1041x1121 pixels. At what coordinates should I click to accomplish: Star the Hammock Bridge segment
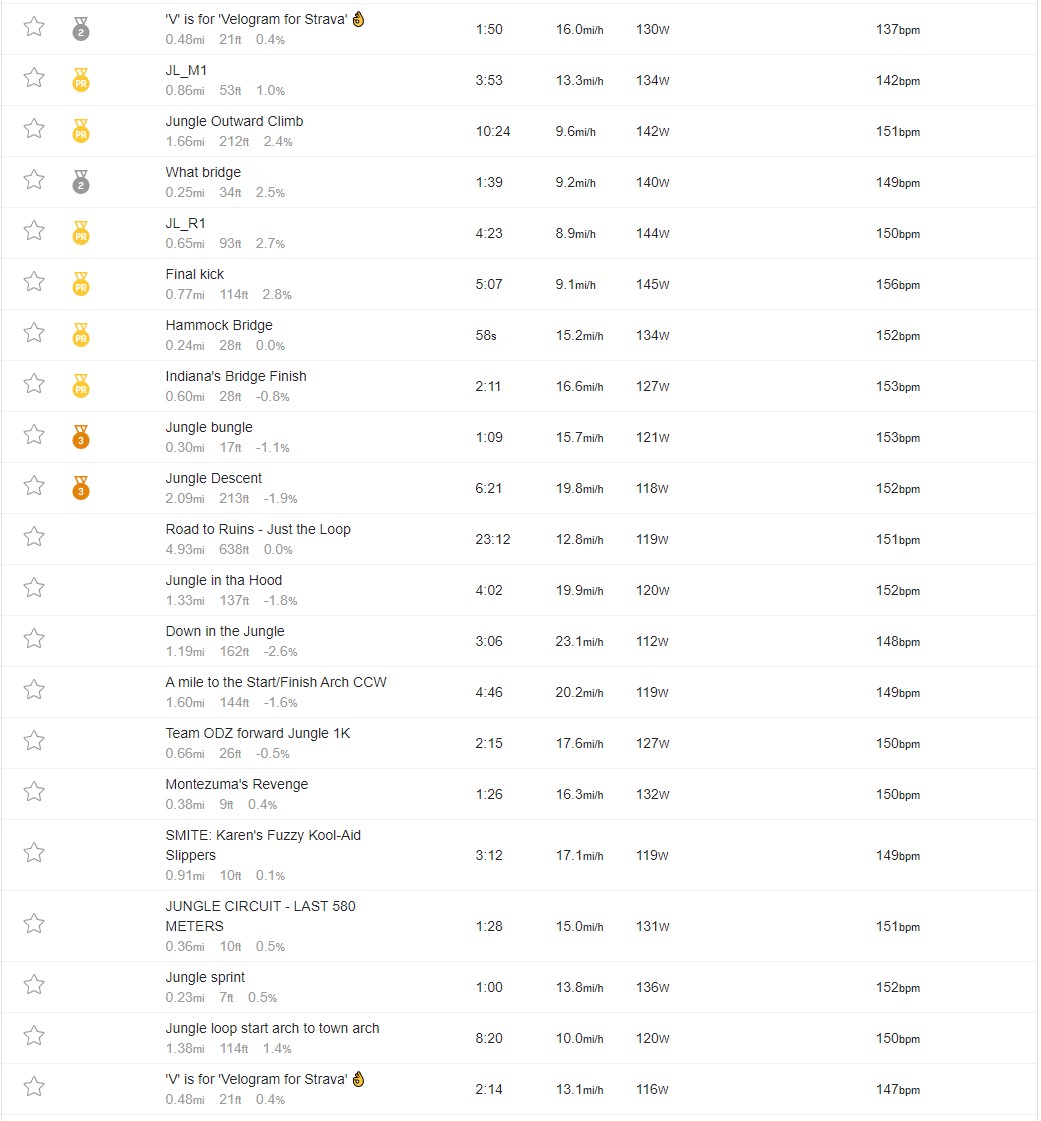[34, 332]
